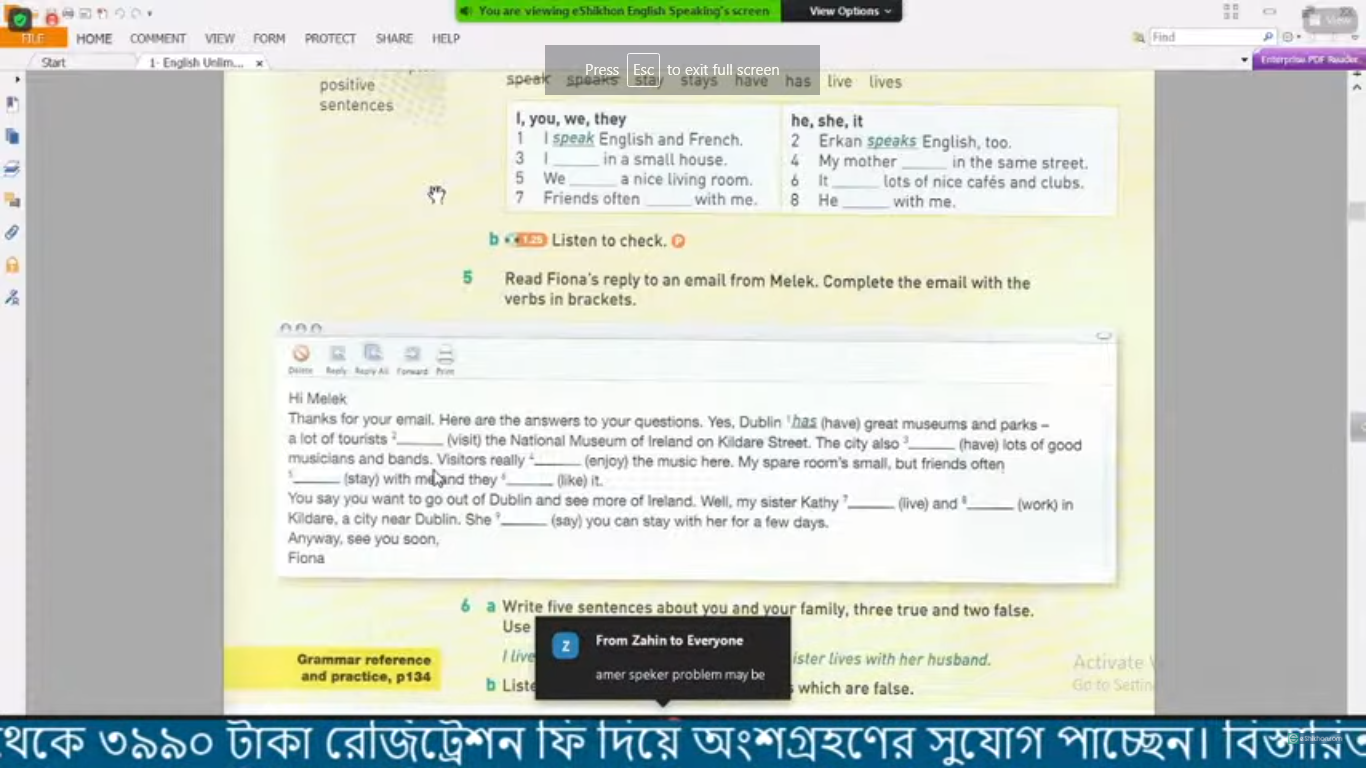Click the Print icon in quick access toolbar

click(x=68, y=13)
